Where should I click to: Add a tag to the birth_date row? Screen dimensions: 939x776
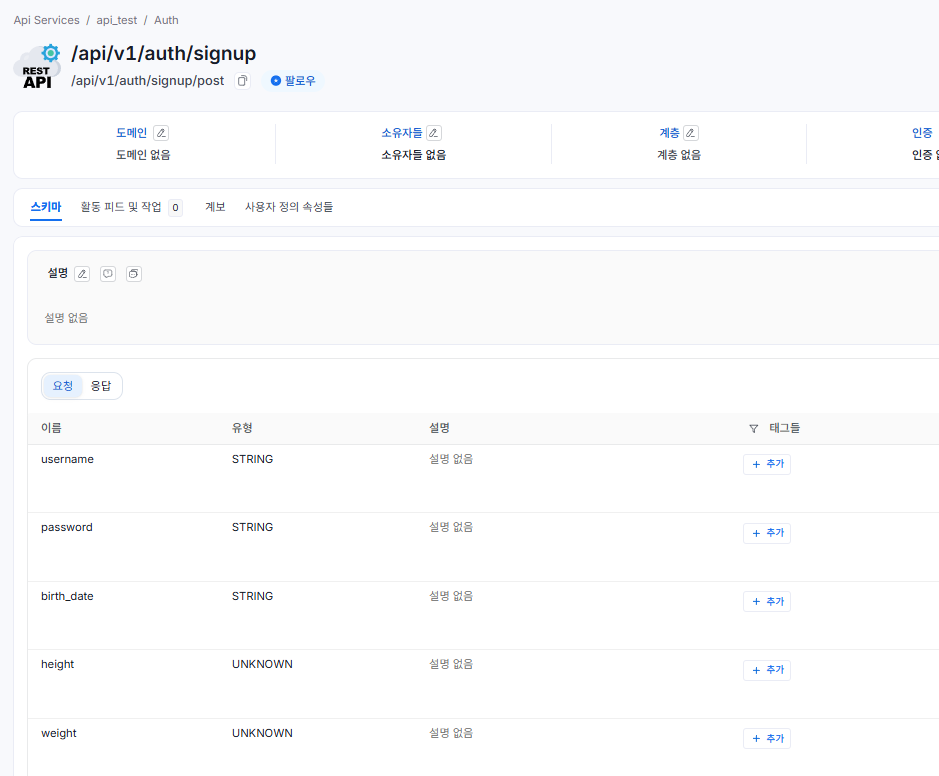point(767,601)
